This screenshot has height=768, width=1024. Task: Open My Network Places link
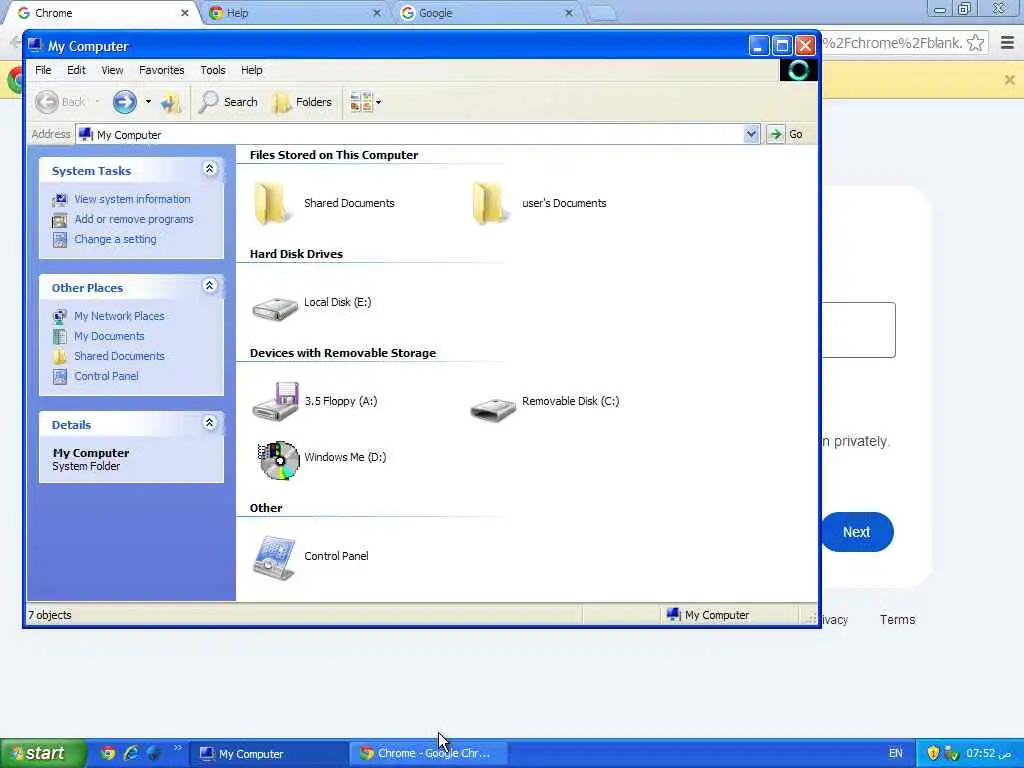coord(119,316)
